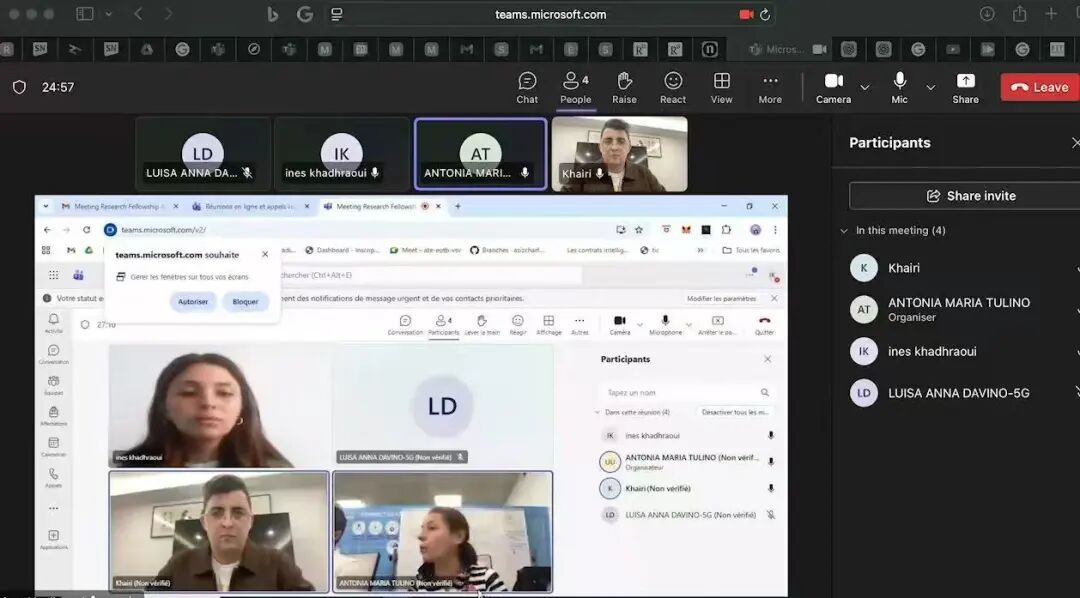Reload the page in browser toolbar
The width and height of the screenshot is (1080, 598).
click(x=765, y=14)
